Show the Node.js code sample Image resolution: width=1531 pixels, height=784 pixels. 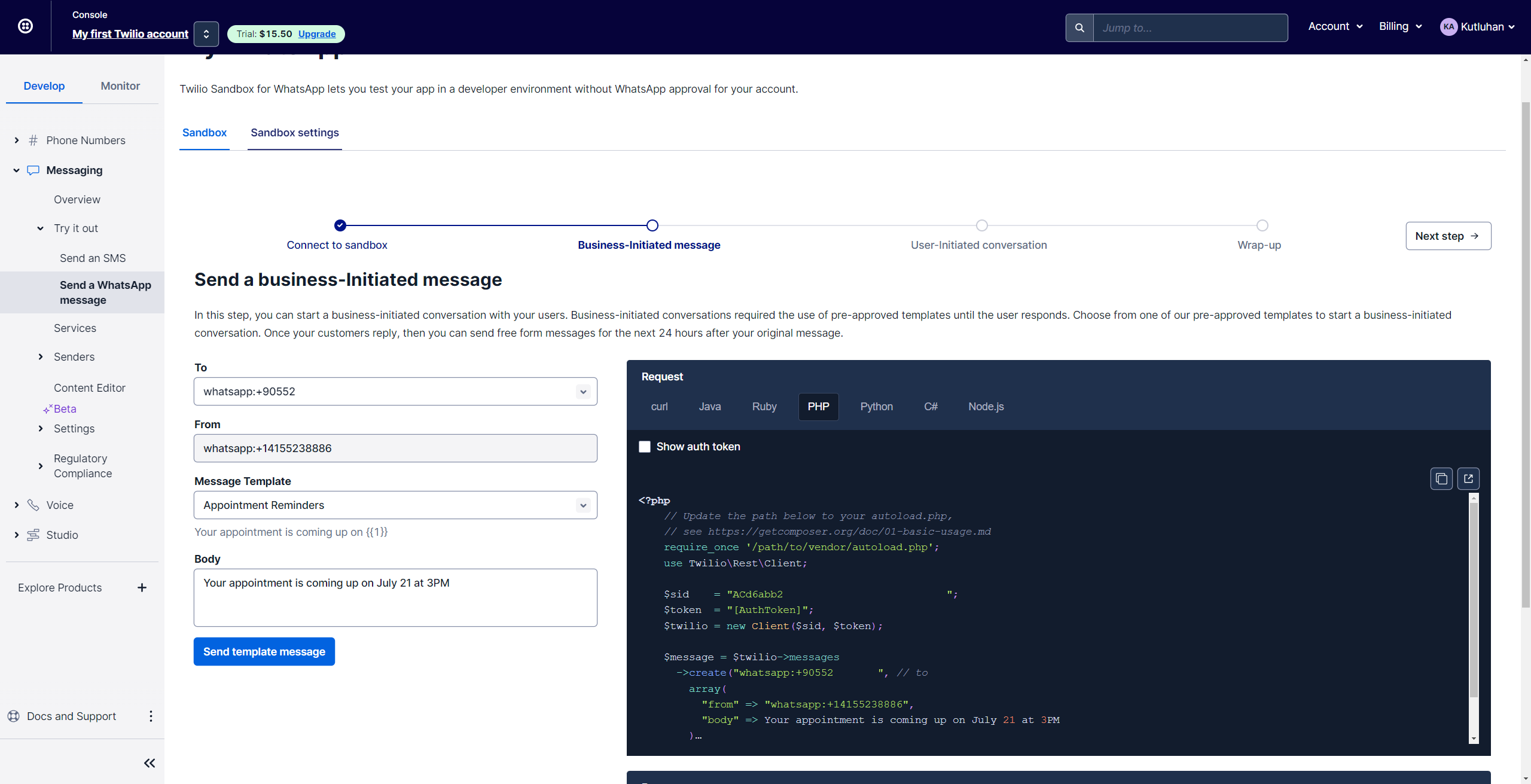986,407
